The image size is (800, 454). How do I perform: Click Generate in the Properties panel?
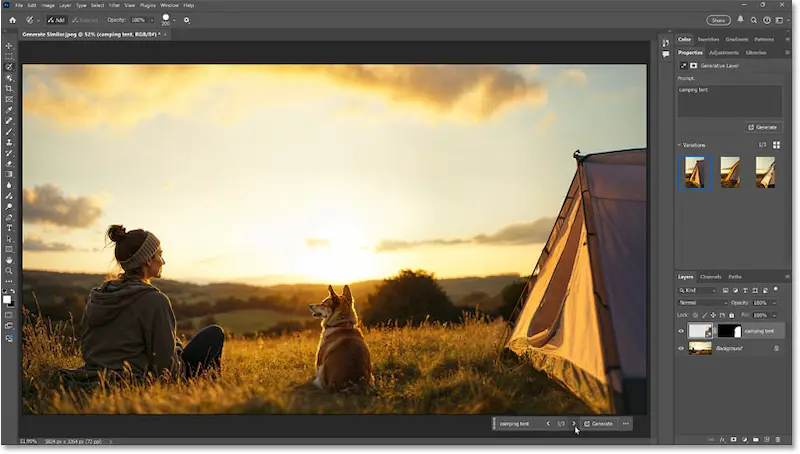click(x=763, y=128)
